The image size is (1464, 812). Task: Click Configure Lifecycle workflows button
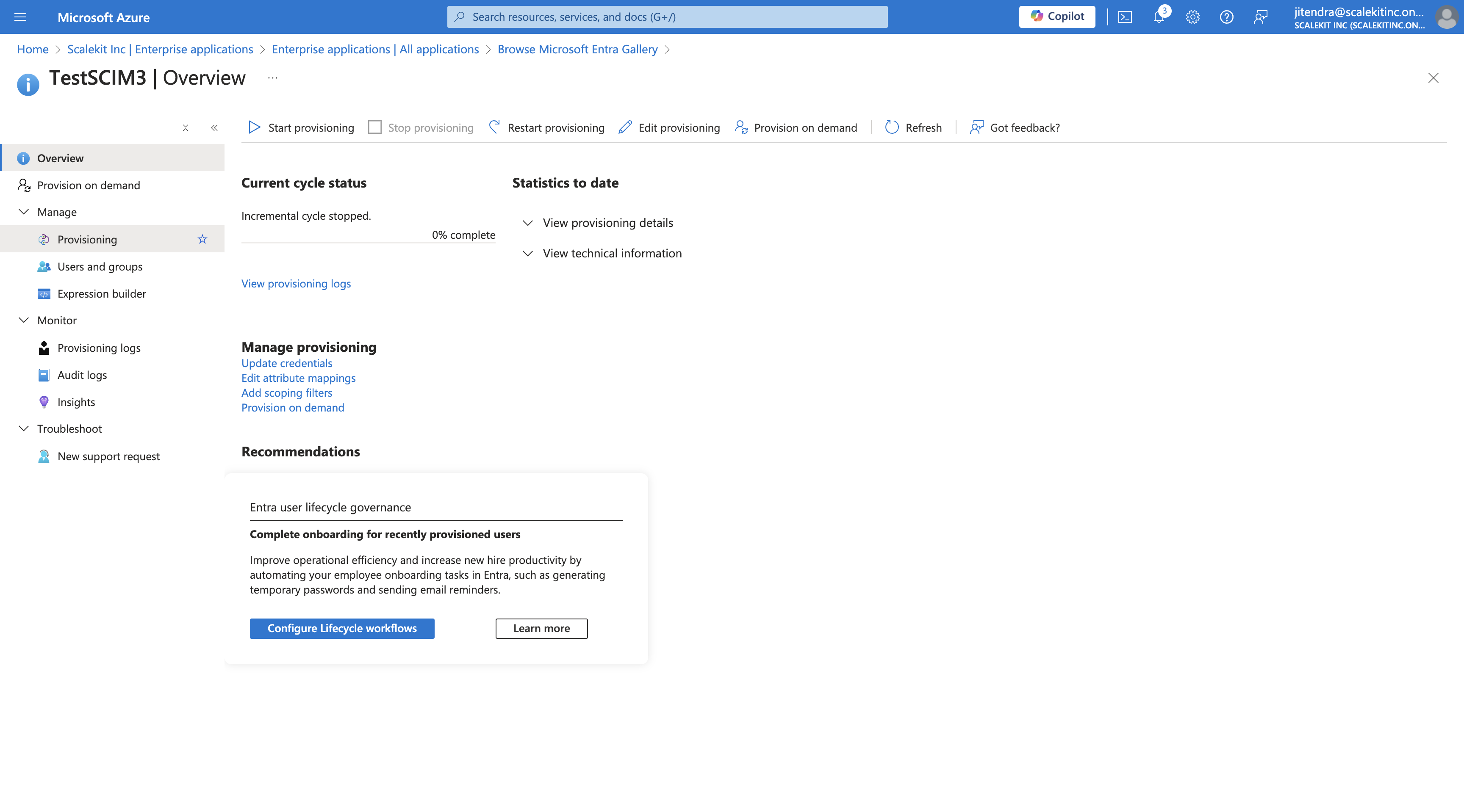point(342,628)
